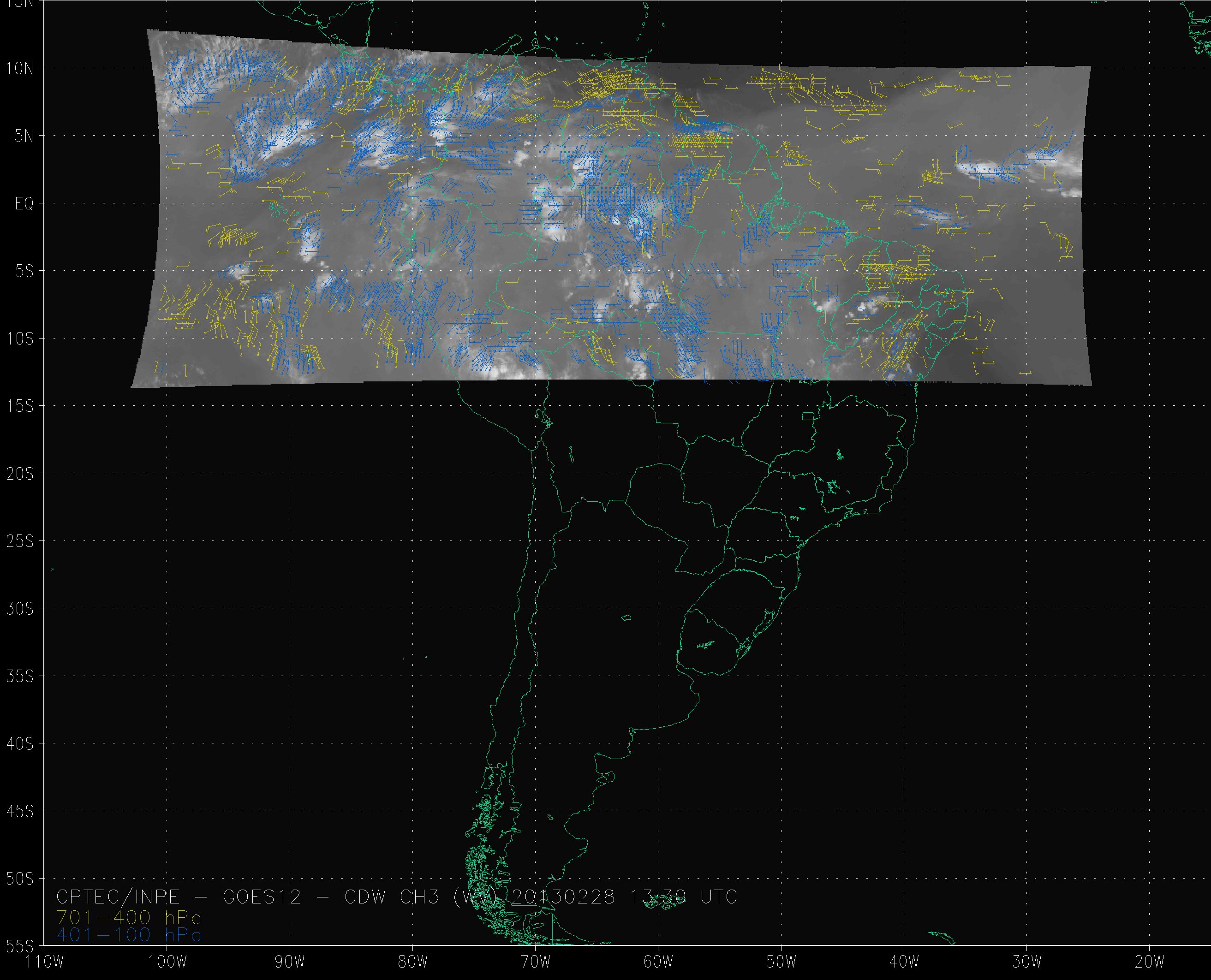Click the 100W longitude axis label
The image size is (1211, 980).
167,962
